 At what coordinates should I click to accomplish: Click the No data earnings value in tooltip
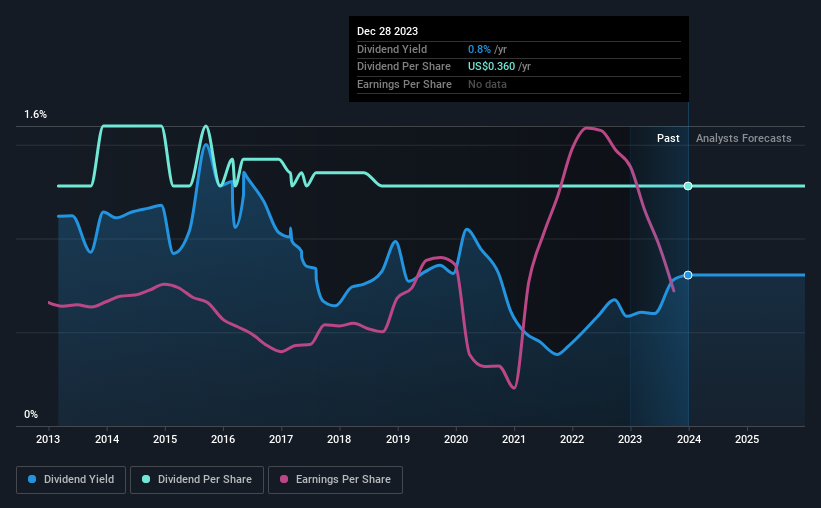tap(487, 84)
